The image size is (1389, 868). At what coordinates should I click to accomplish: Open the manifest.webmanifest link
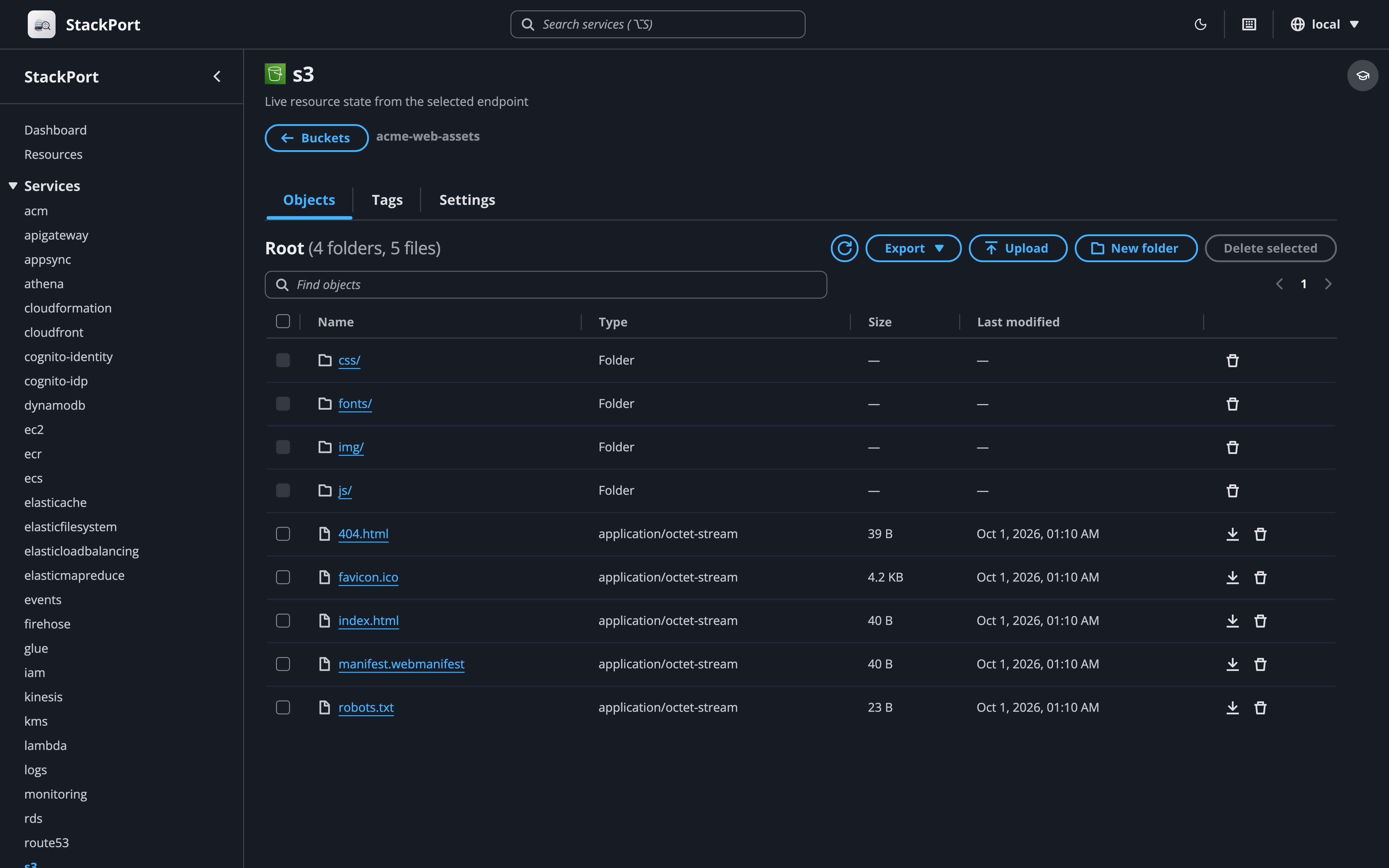tap(401, 664)
